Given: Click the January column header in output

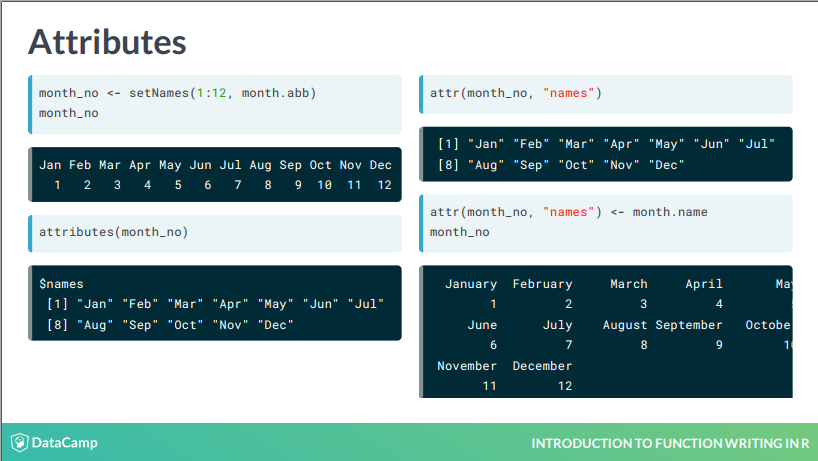Looking at the screenshot, I should click(x=471, y=284).
